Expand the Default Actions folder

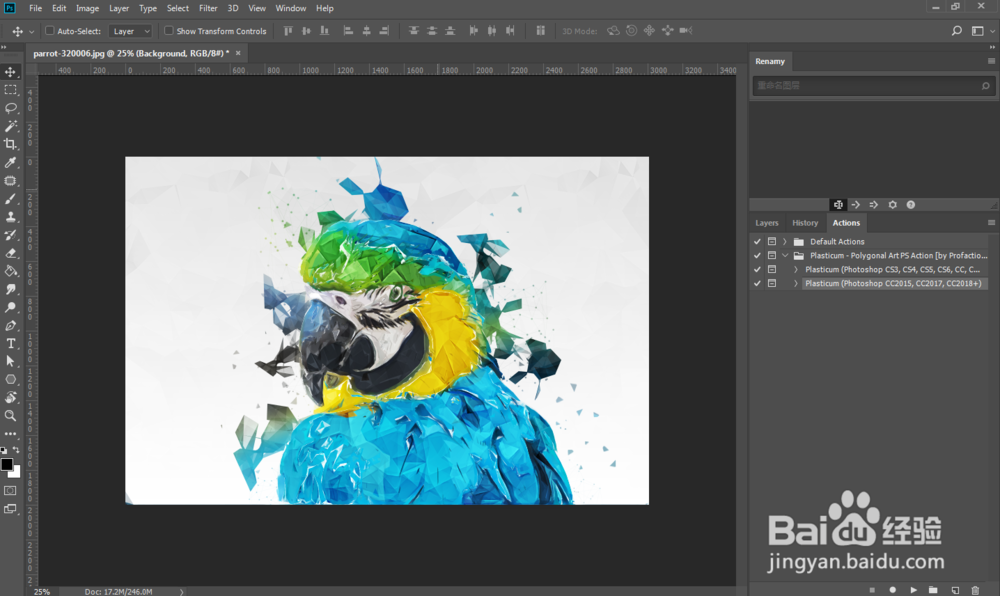click(784, 242)
